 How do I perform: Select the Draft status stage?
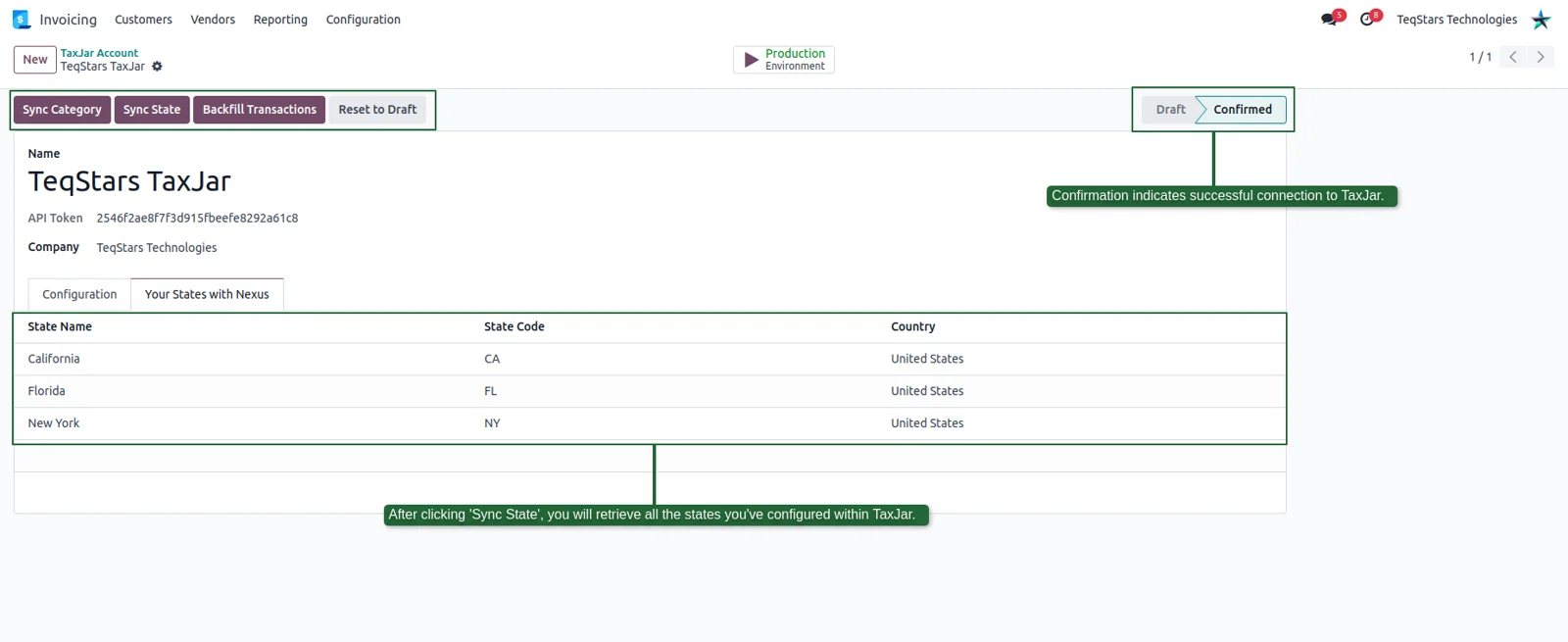coord(1170,110)
